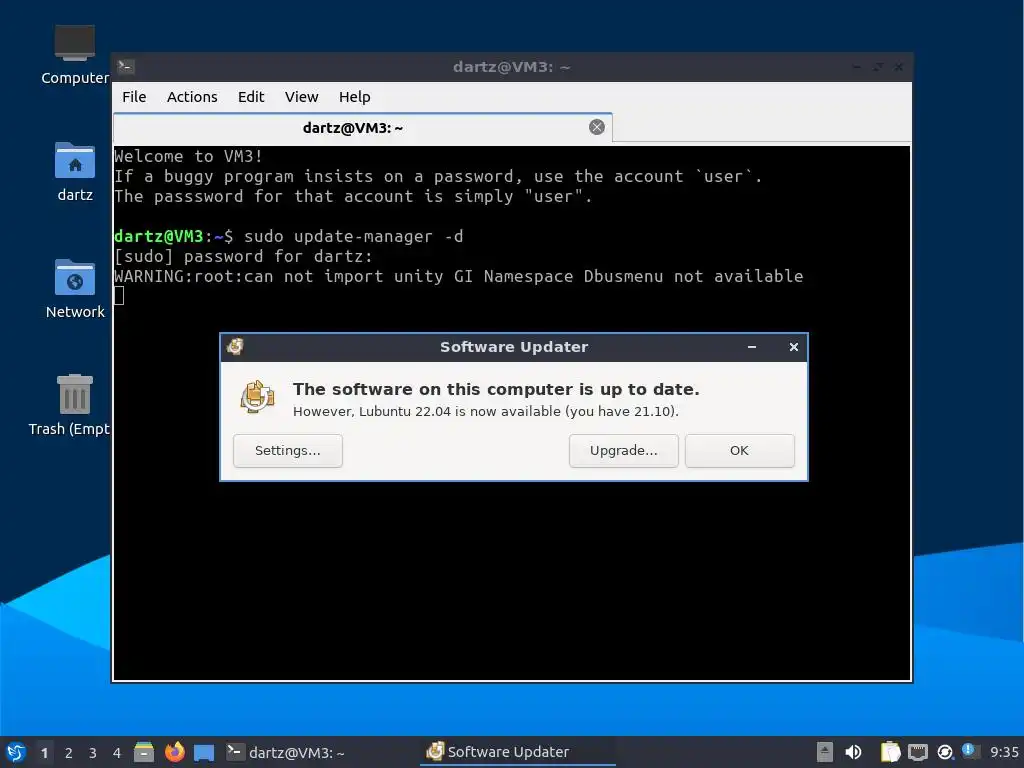Switch to Software Updater taskbar entry

(518, 752)
